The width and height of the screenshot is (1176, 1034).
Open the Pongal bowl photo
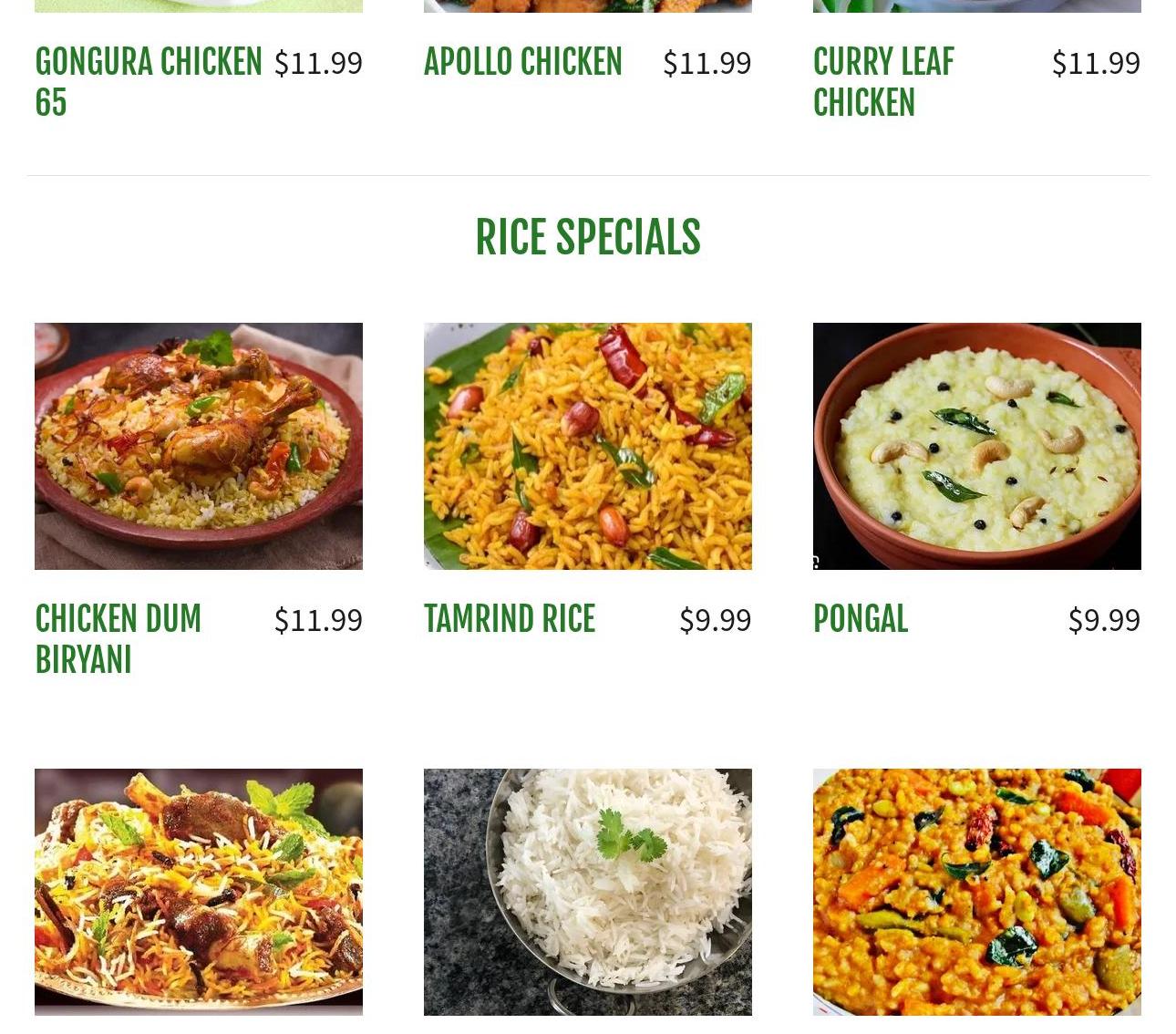pyautogui.click(x=977, y=446)
